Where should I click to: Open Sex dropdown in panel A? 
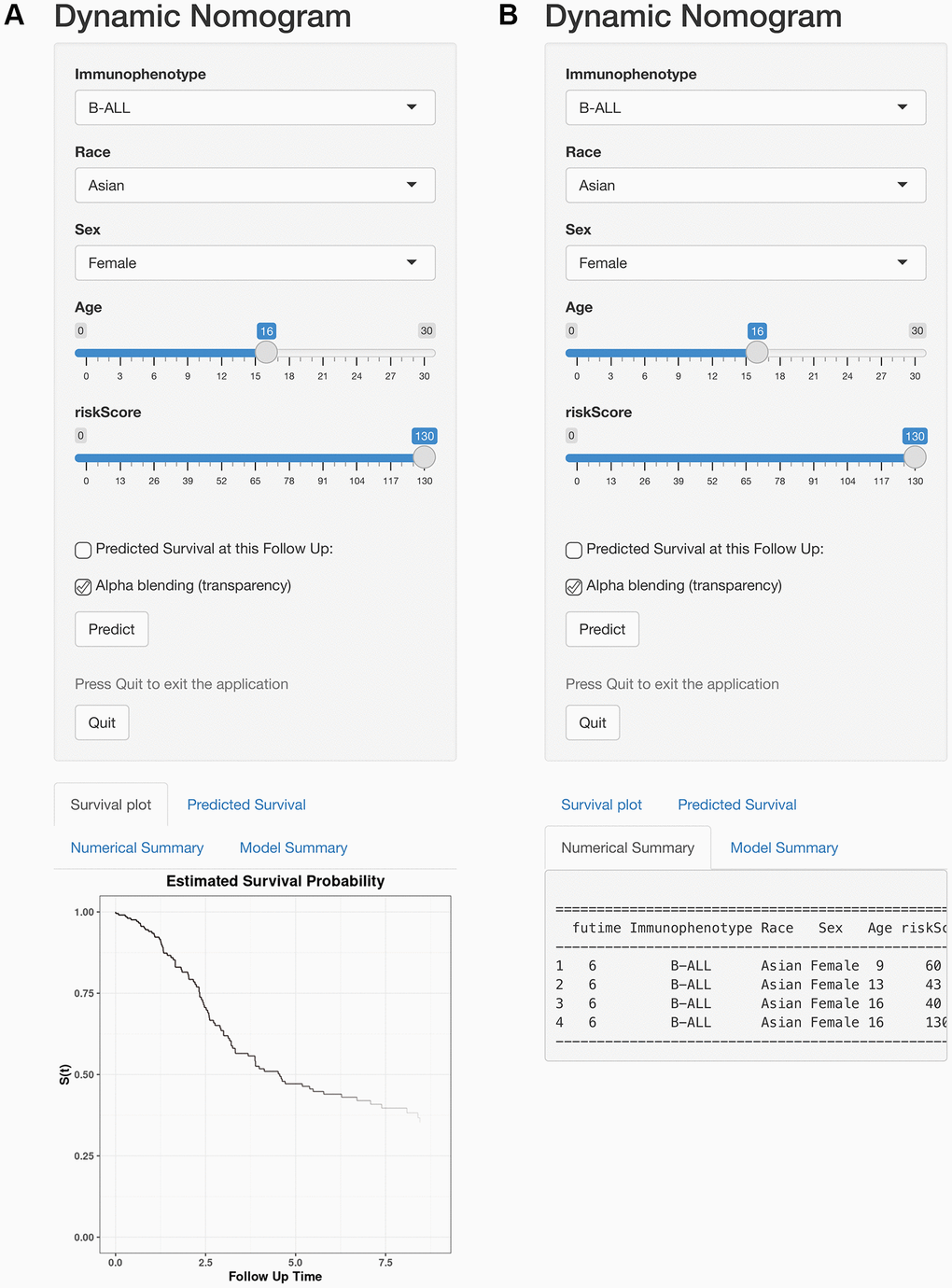(255, 263)
